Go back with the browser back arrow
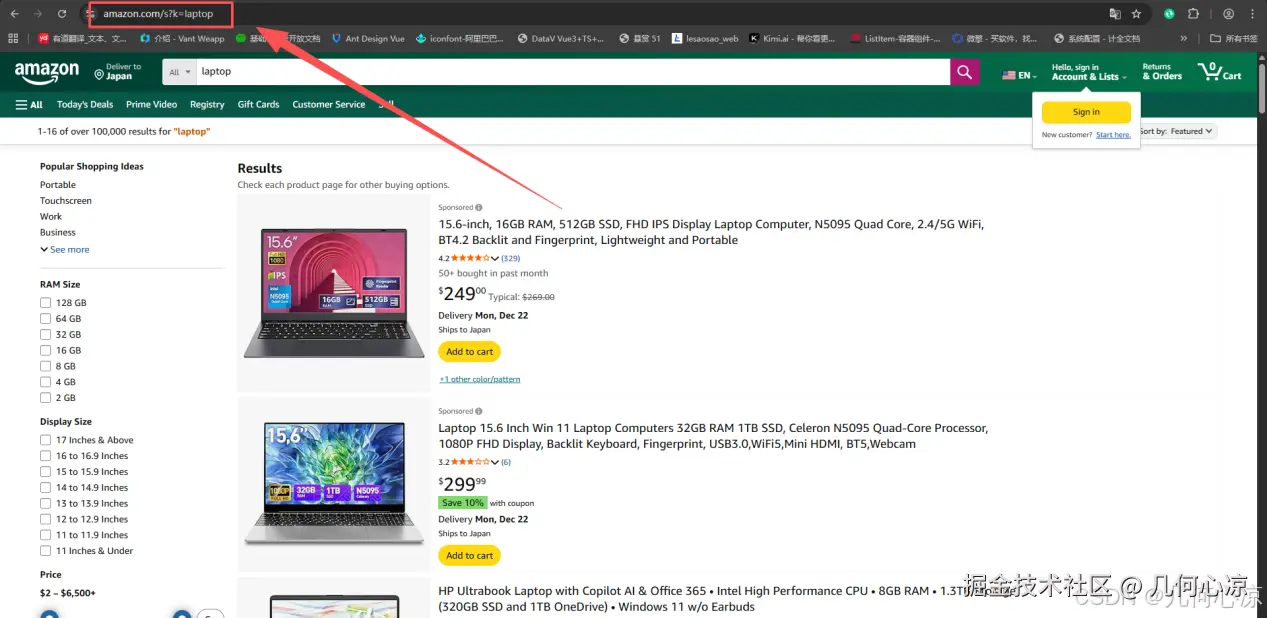The width and height of the screenshot is (1267, 618). click(14, 14)
